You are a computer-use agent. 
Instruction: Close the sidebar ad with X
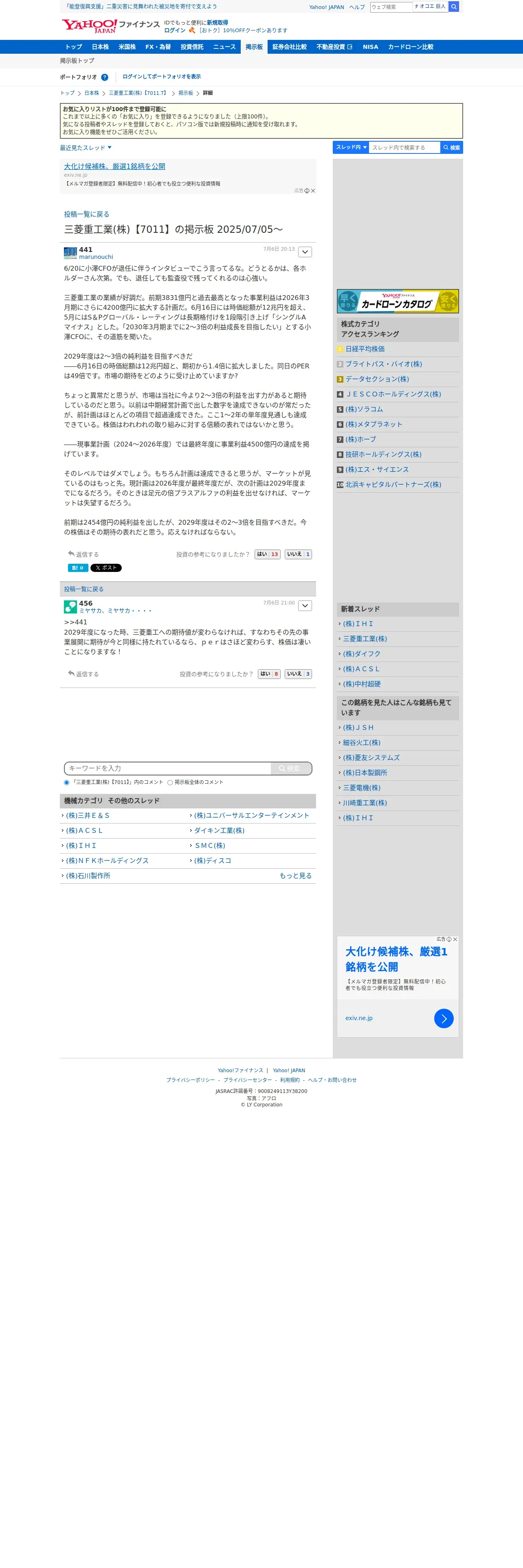455,939
